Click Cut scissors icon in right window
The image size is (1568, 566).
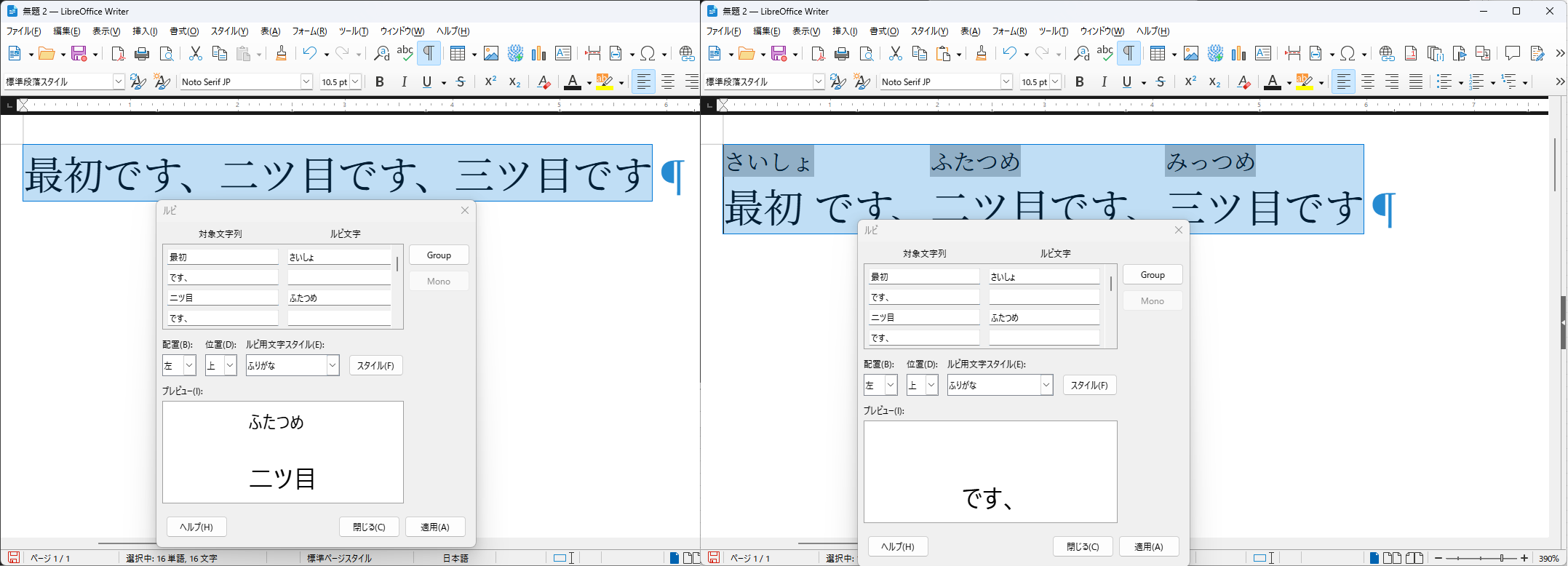click(896, 54)
